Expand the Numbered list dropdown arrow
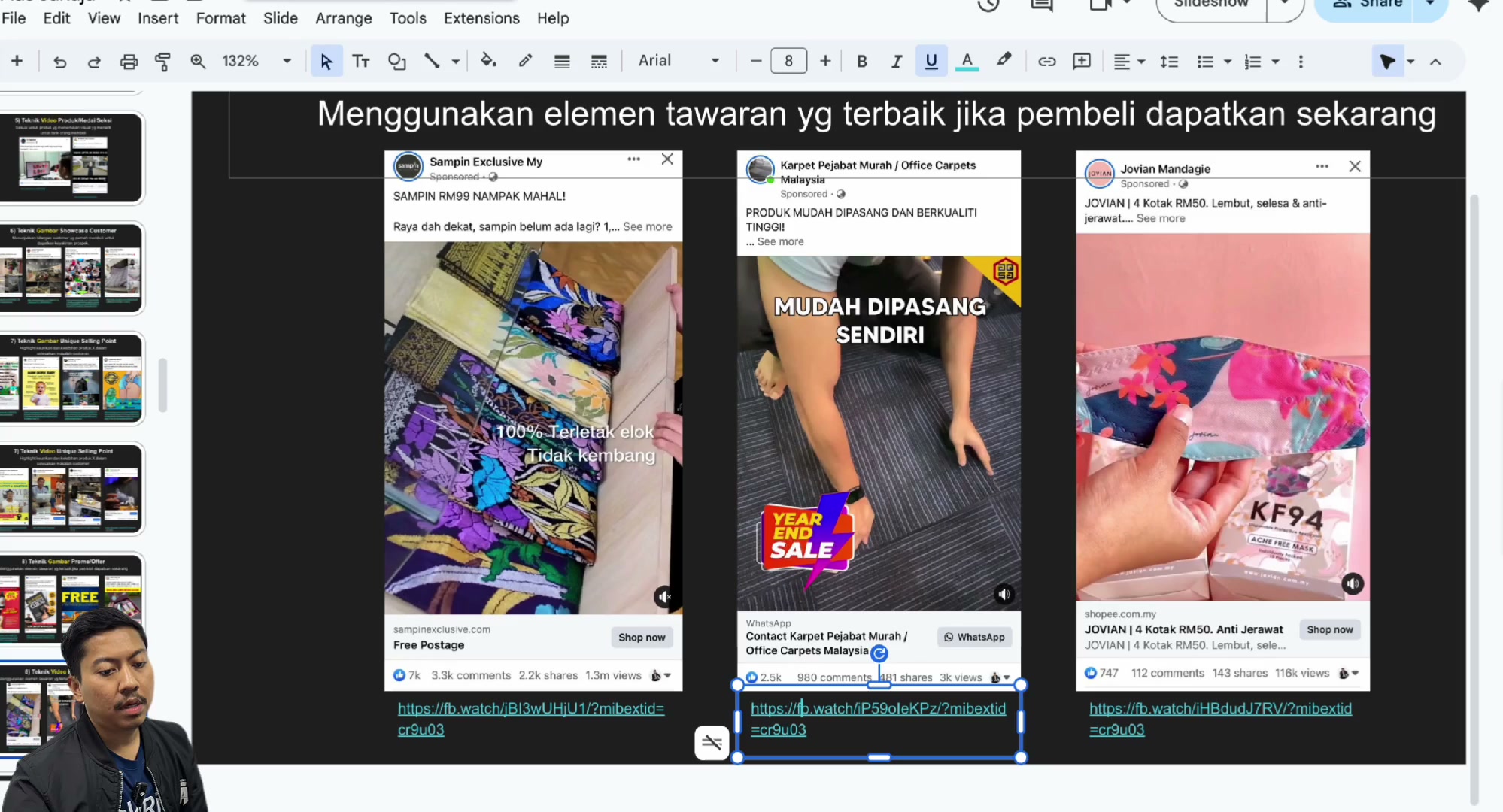 1275,62
